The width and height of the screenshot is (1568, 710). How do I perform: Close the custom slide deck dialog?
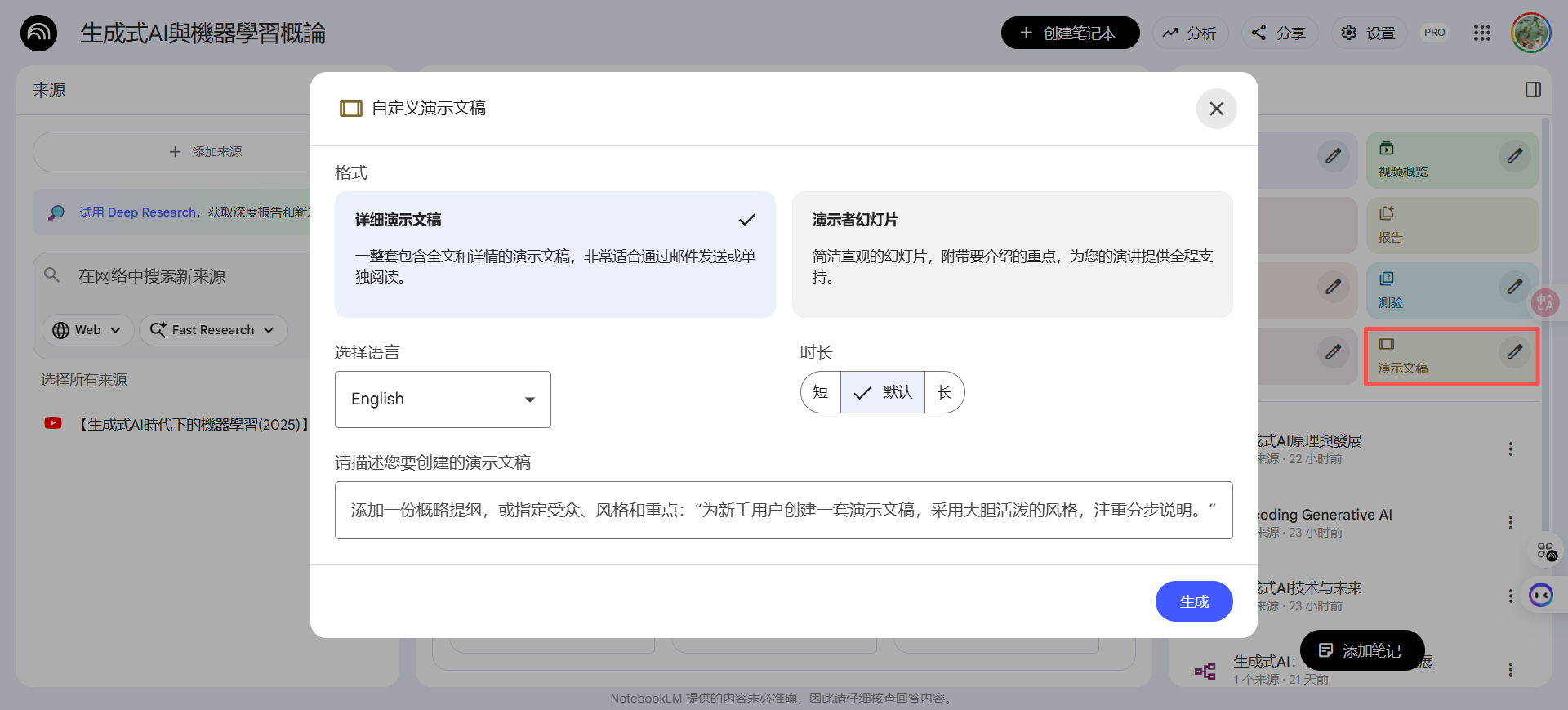click(1216, 109)
